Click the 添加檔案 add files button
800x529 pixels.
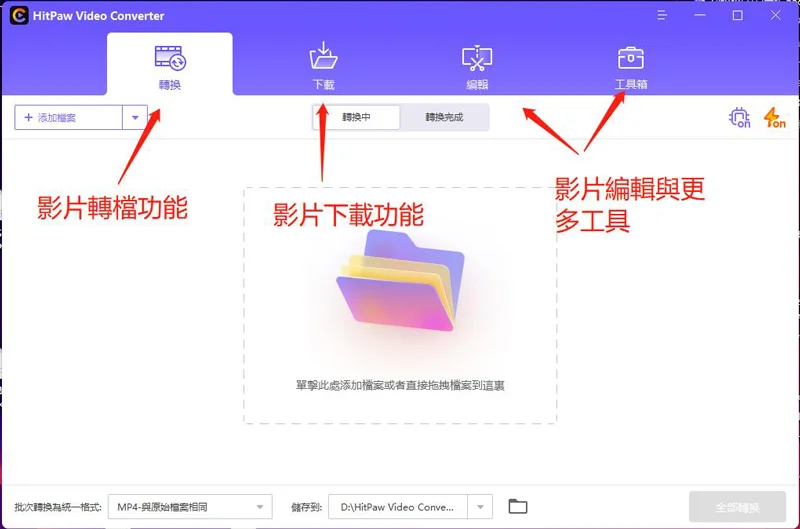68,118
